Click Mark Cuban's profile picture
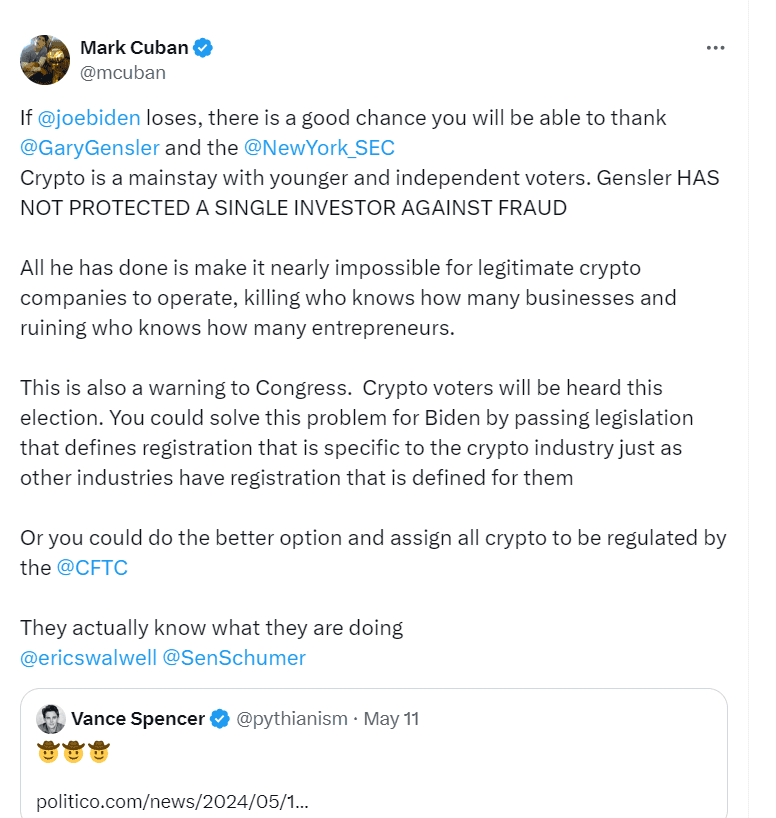 pos(44,60)
